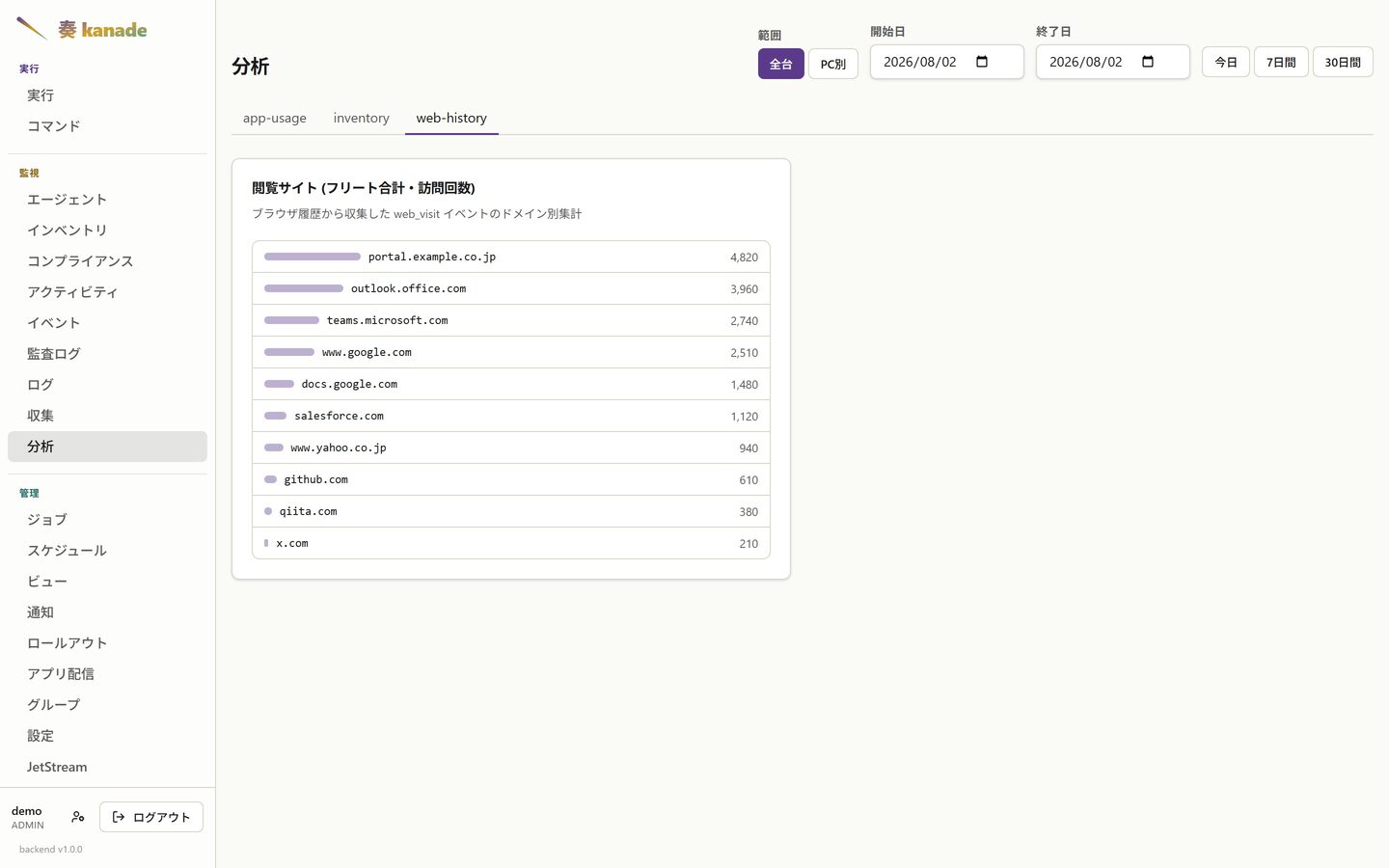Go to エージェント page

coord(107,200)
